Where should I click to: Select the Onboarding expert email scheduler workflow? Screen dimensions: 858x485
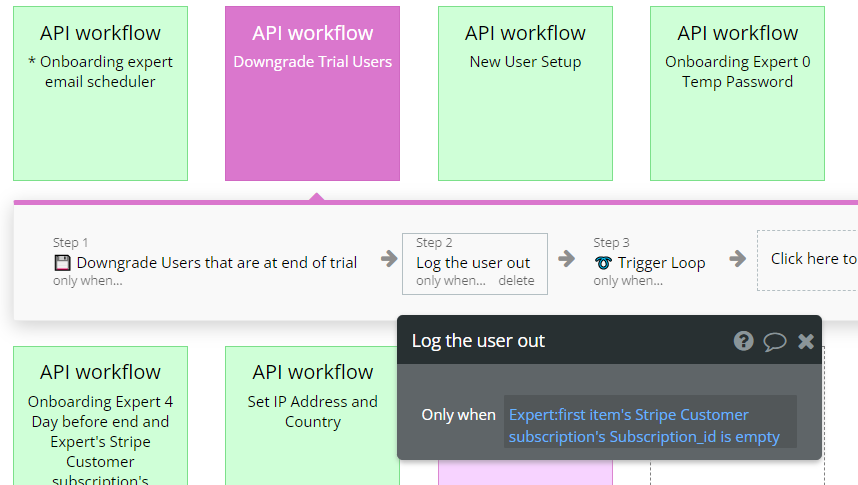[x=100, y=93]
